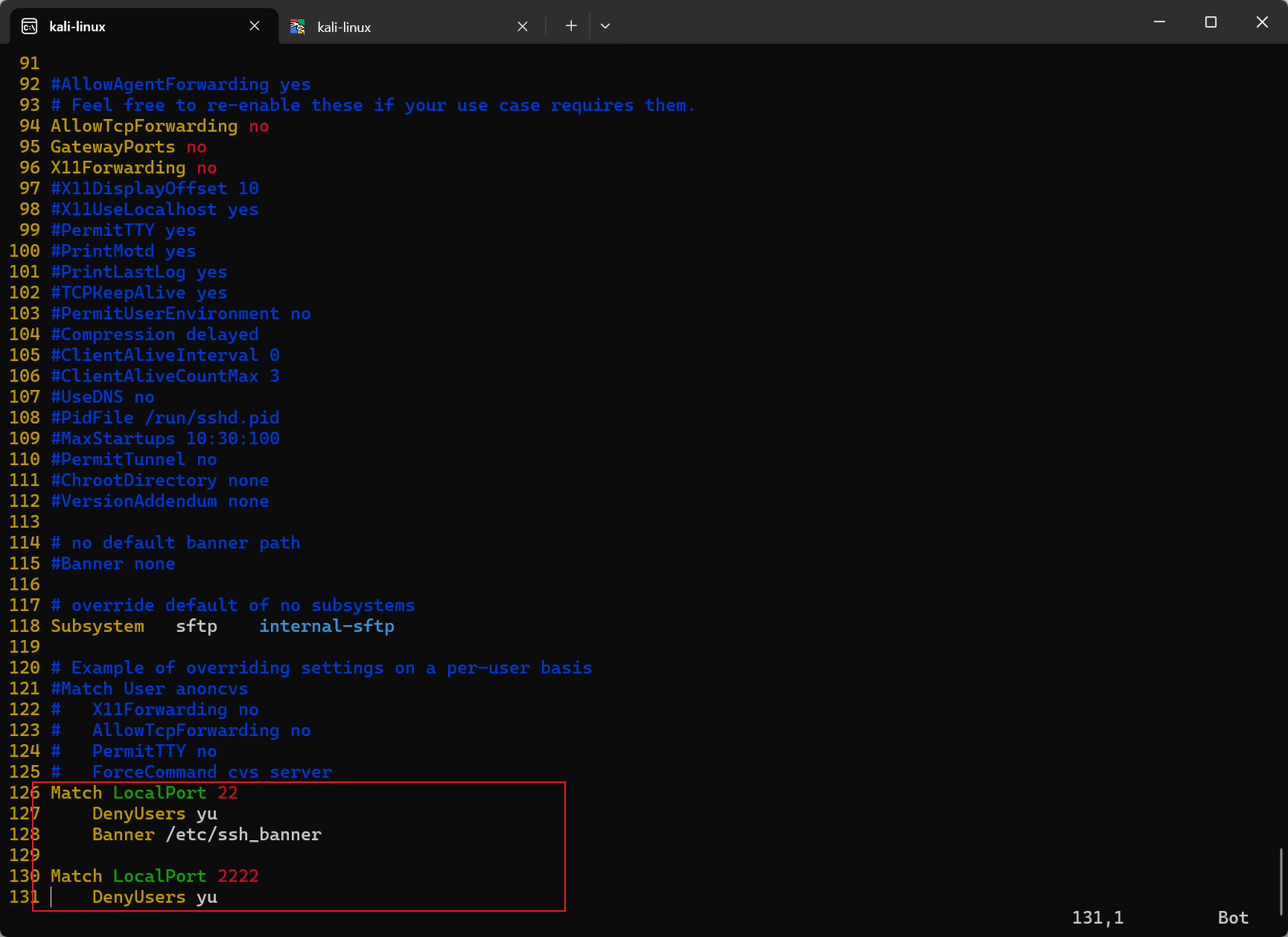This screenshot has height=937, width=1288.
Task: Click 'GatewayPorts' on line 95
Action: pos(113,147)
